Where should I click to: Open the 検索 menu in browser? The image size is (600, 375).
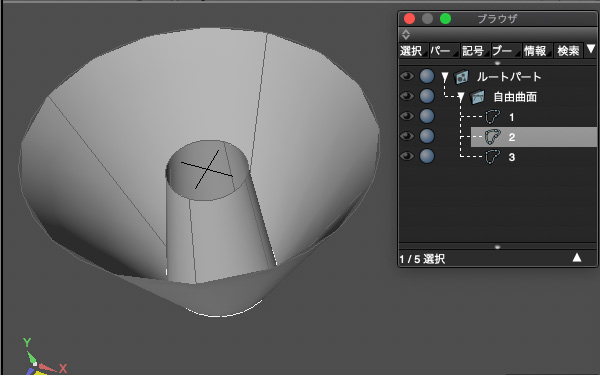pos(569,51)
